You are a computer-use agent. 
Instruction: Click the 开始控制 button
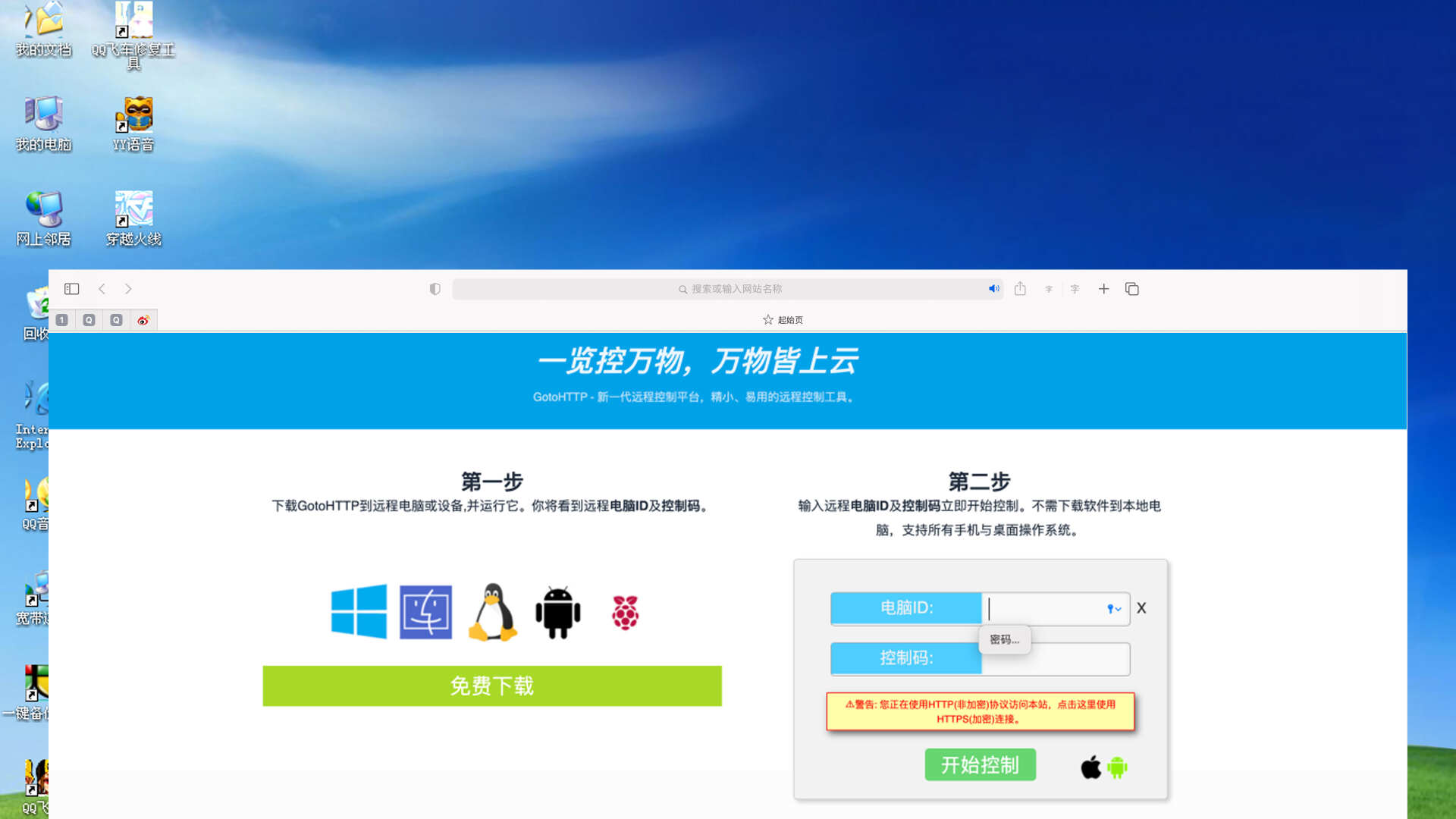pos(980,765)
